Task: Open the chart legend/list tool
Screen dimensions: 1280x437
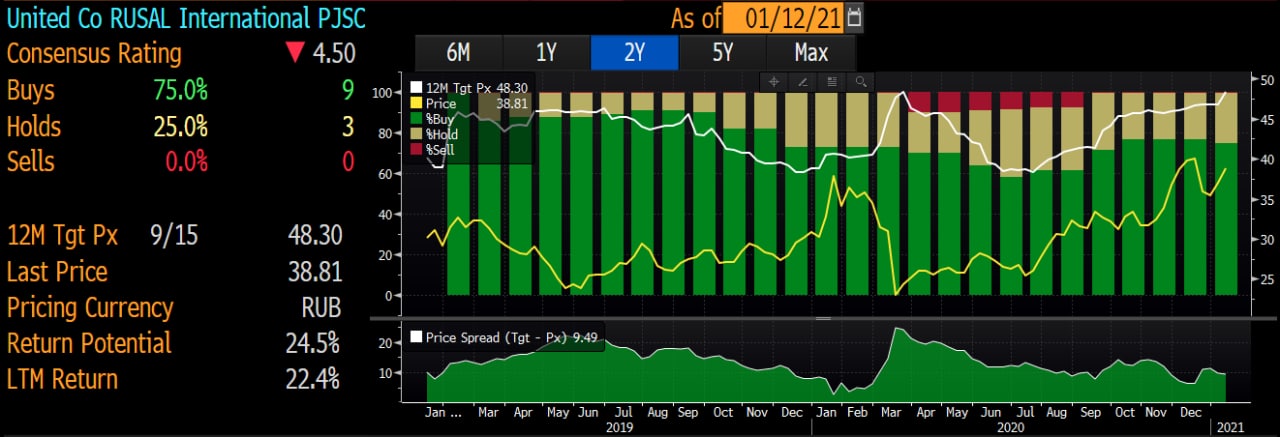Action: pyautogui.click(x=831, y=82)
